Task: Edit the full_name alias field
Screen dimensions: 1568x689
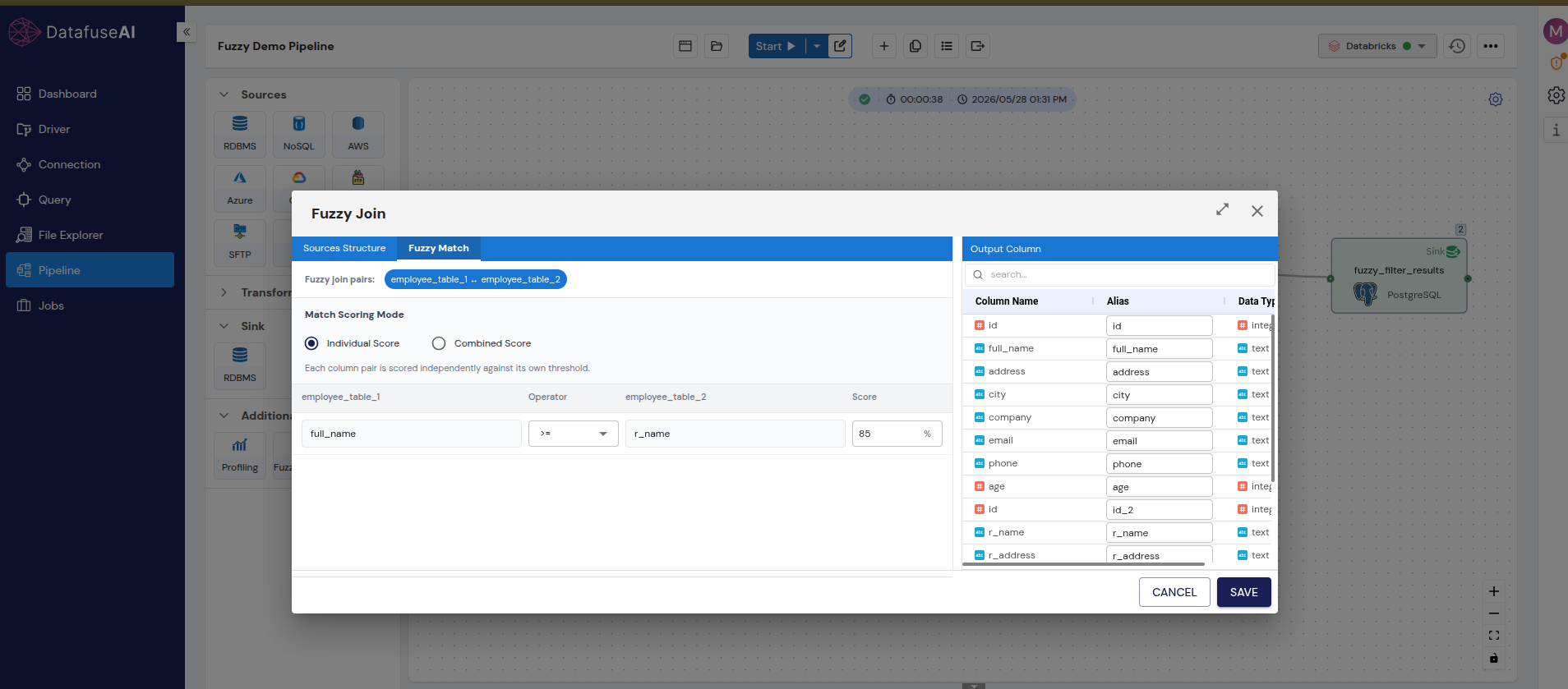Action: 1159,349
